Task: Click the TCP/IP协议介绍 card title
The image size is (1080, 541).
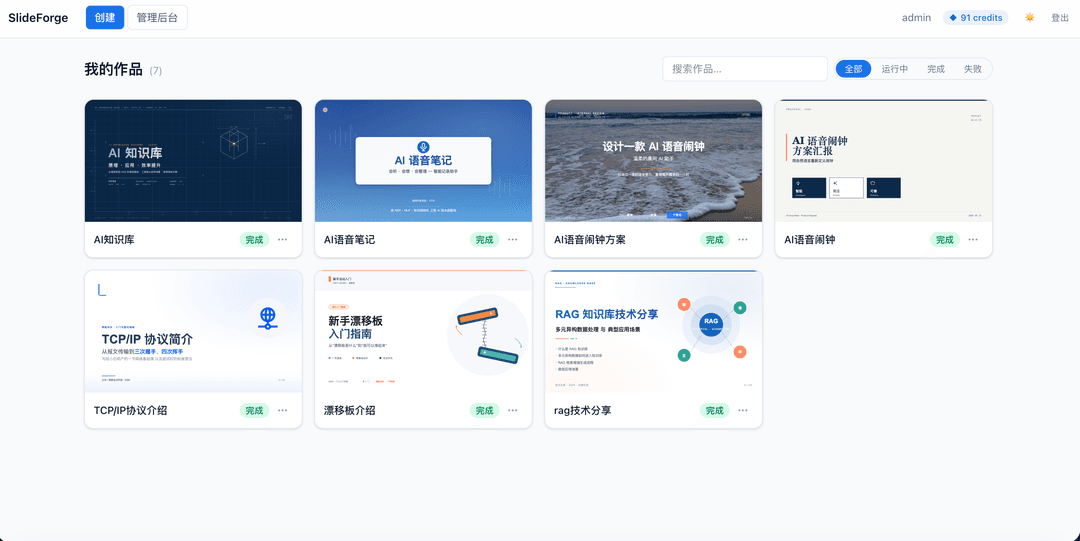Action: point(130,411)
